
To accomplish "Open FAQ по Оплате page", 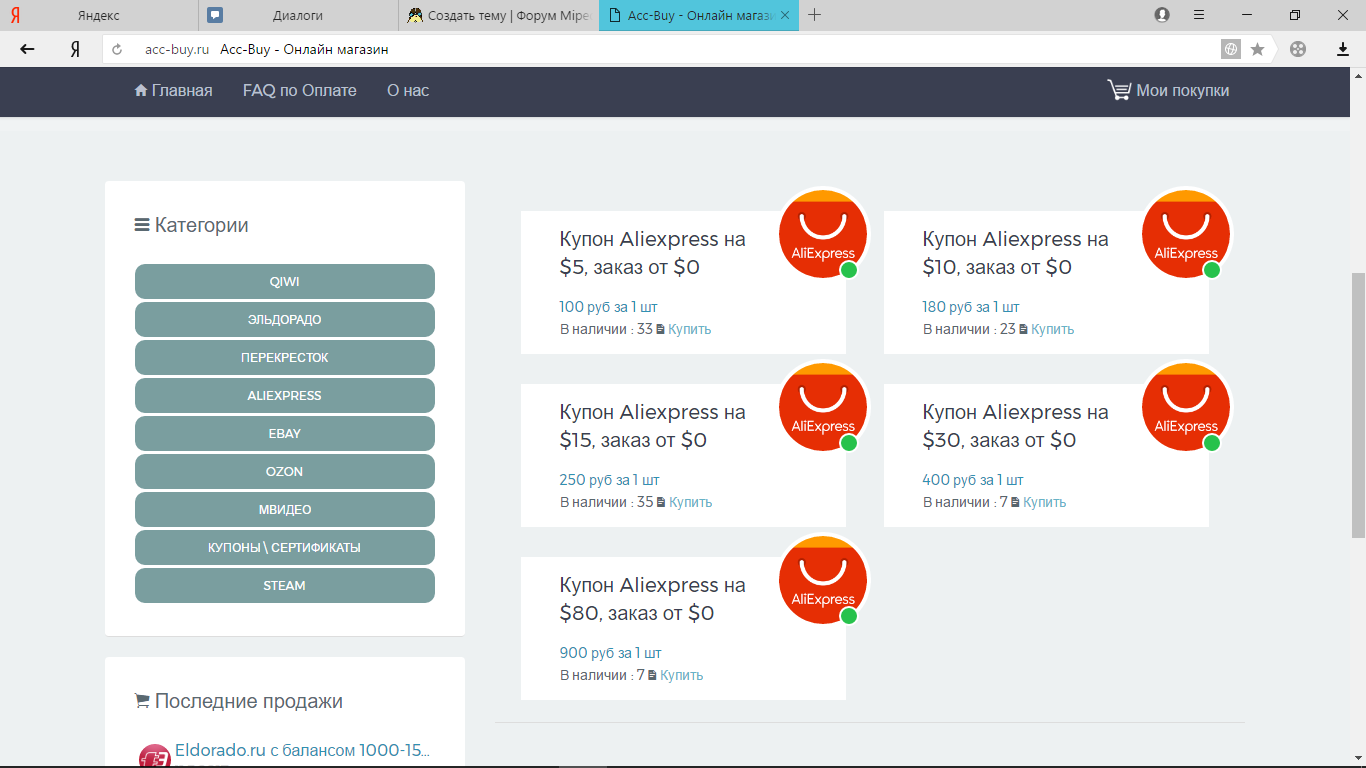I will pyautogui.click(x=300, y=90).
